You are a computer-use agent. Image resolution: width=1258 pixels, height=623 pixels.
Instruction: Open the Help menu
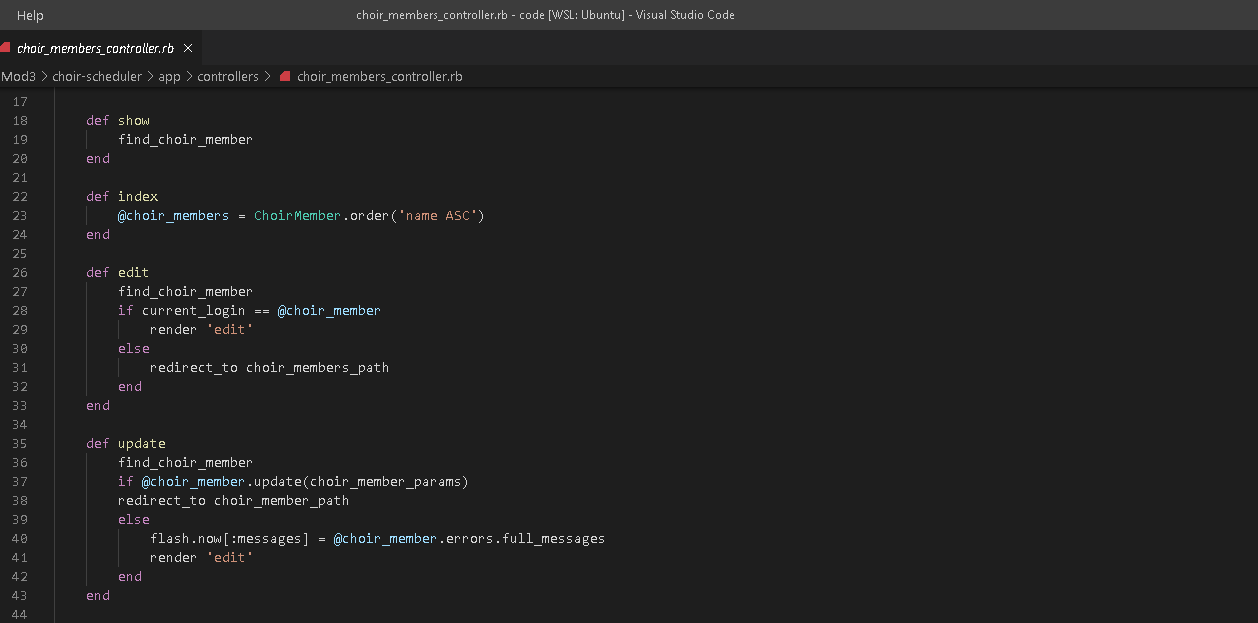tap(30, 15)
